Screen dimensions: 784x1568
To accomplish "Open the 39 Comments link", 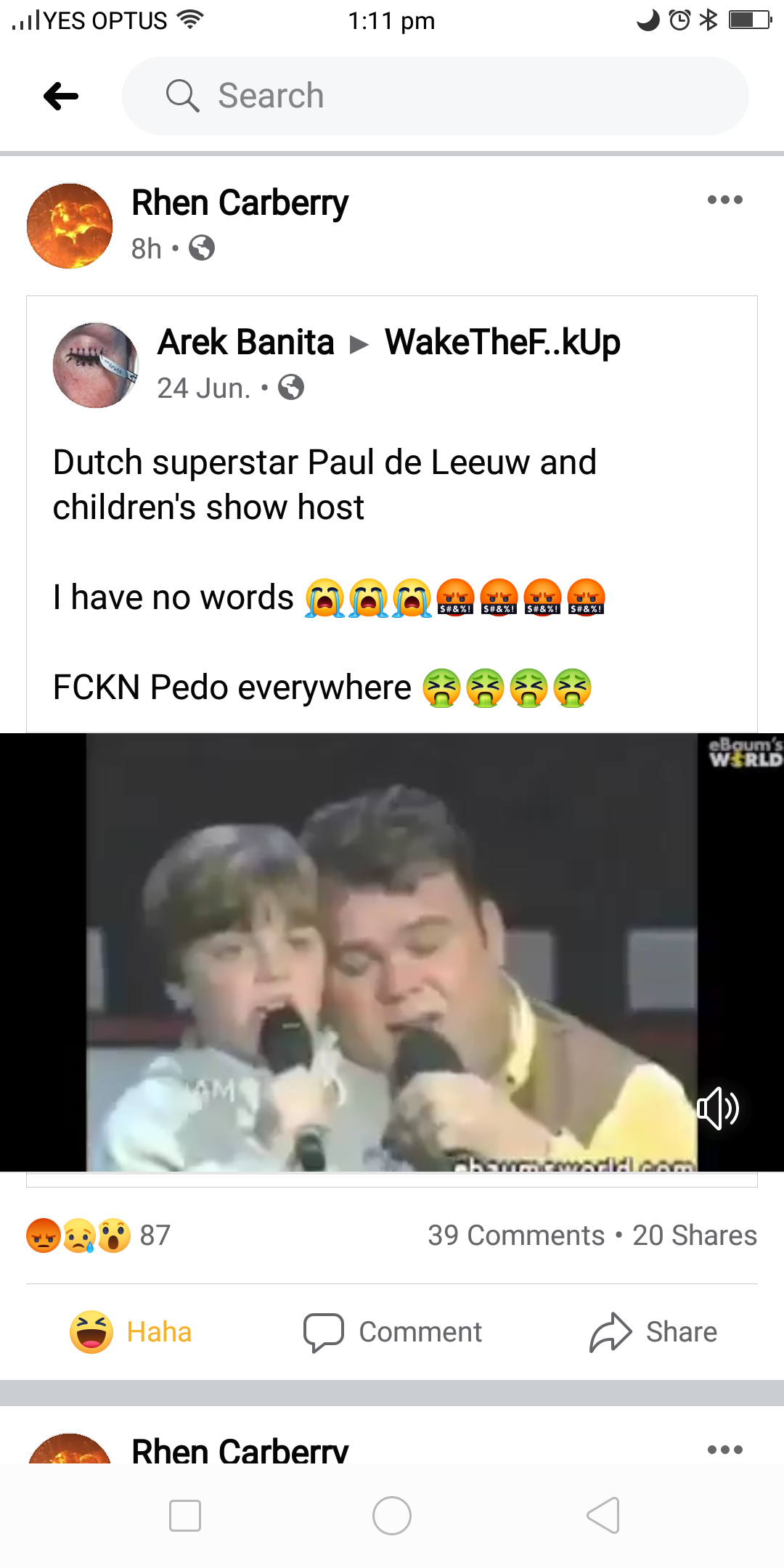I will click(x=516, y=1235).
